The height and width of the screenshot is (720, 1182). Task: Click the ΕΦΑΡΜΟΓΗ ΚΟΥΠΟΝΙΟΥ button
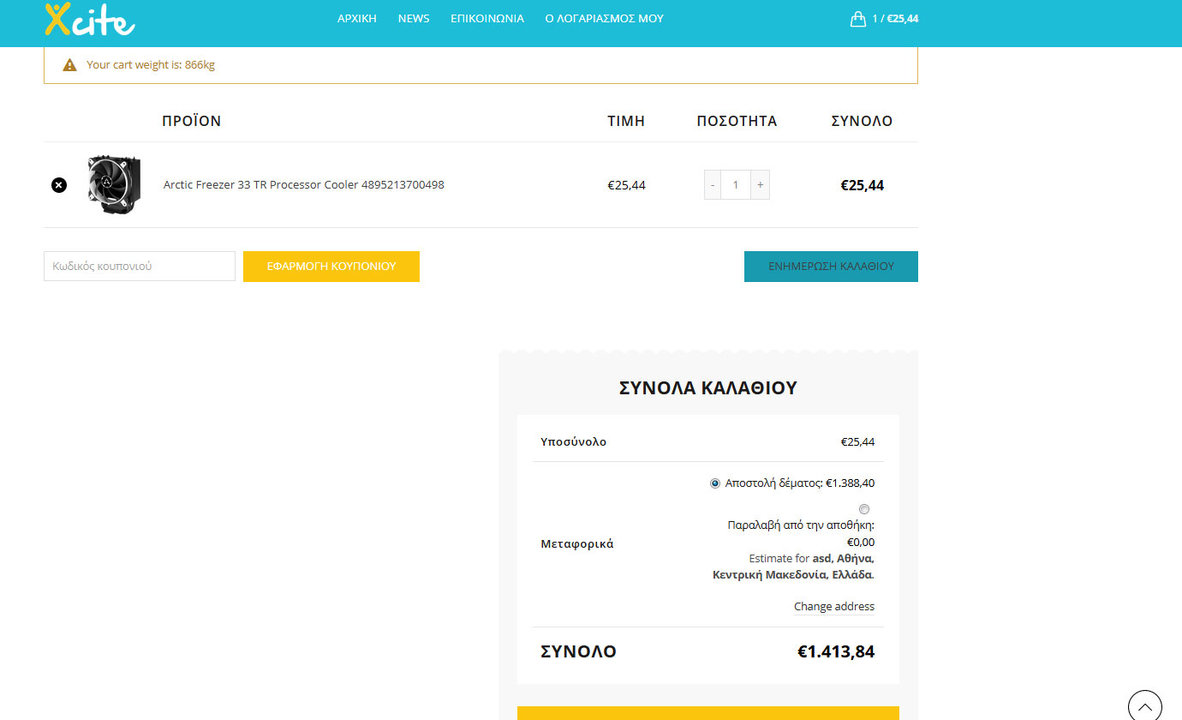[331, 266]
